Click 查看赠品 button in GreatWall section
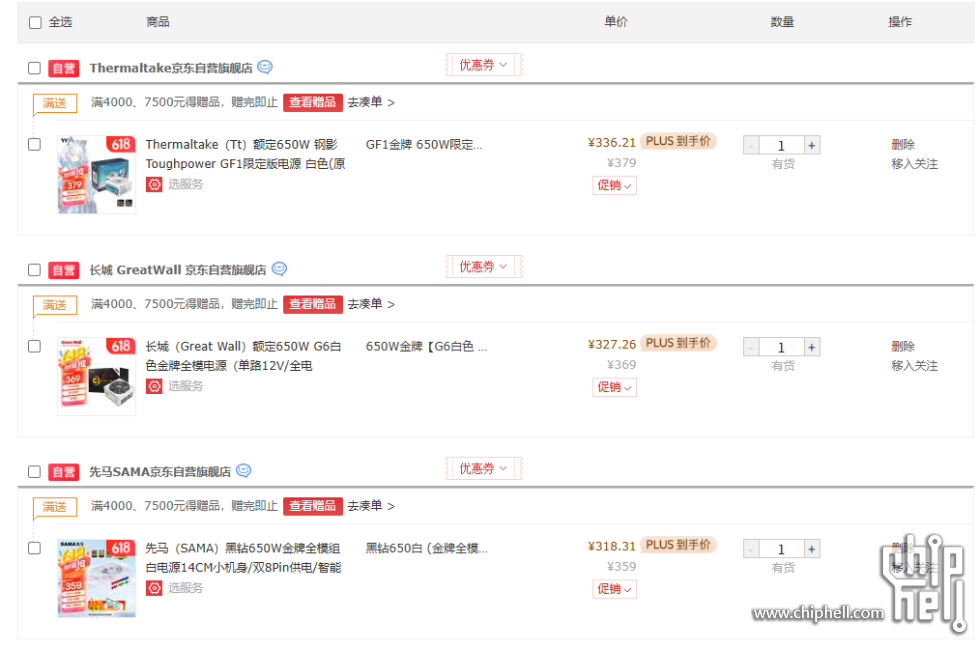The height and width of the screenshot is (648, 980). pos(312,304)
